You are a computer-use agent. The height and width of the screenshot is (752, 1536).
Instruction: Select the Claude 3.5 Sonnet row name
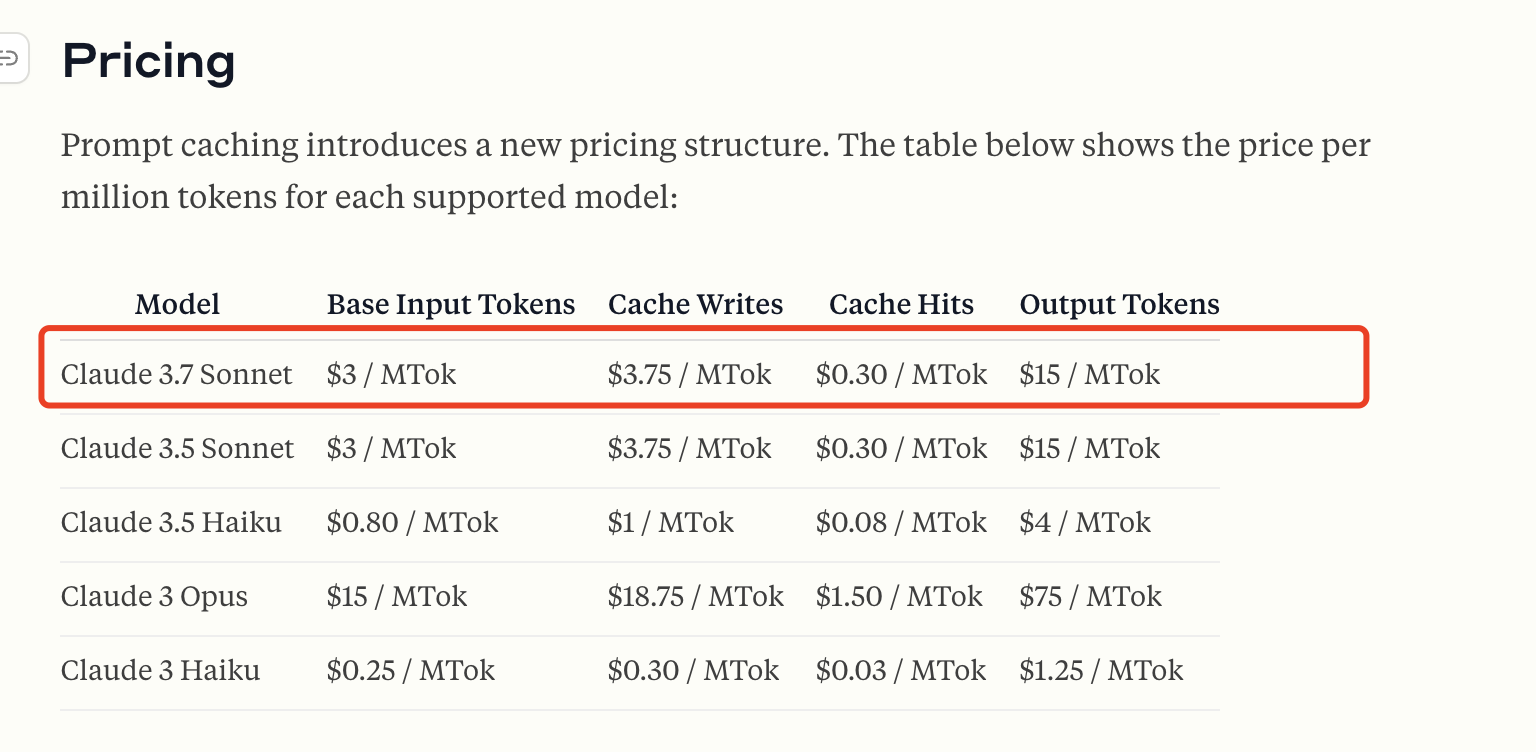(x=178, y=448)
